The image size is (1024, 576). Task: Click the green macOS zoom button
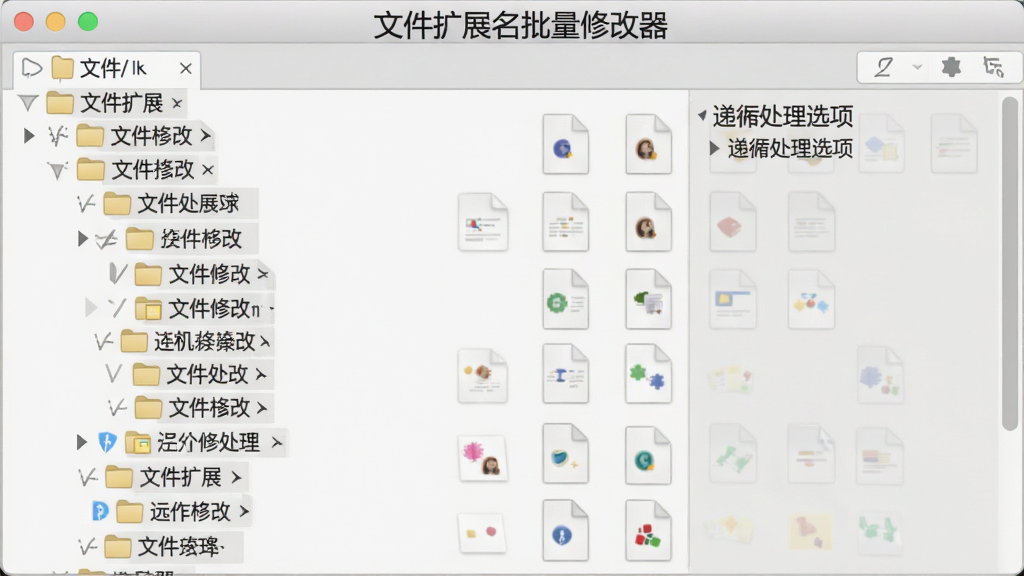click(88, 22)
